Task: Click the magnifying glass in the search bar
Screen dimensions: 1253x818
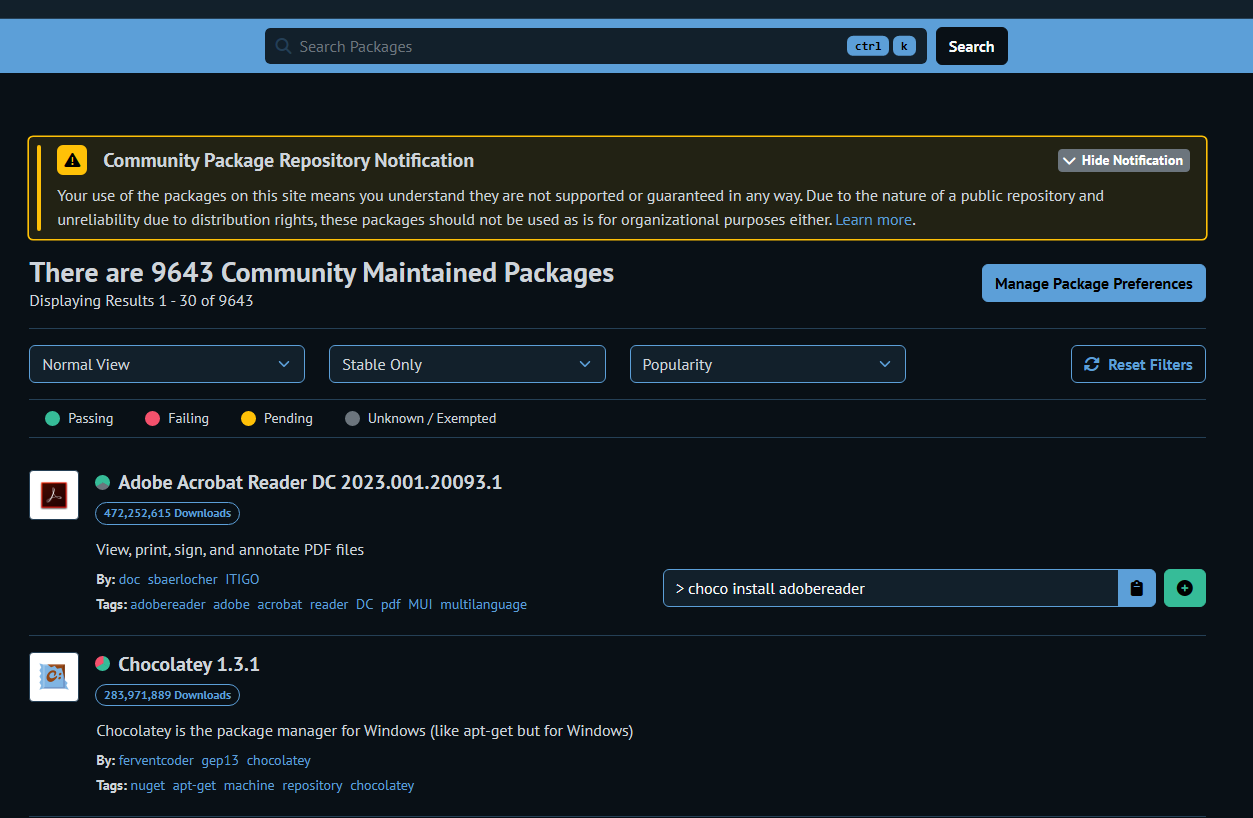Action: click(x=282, y=46)
